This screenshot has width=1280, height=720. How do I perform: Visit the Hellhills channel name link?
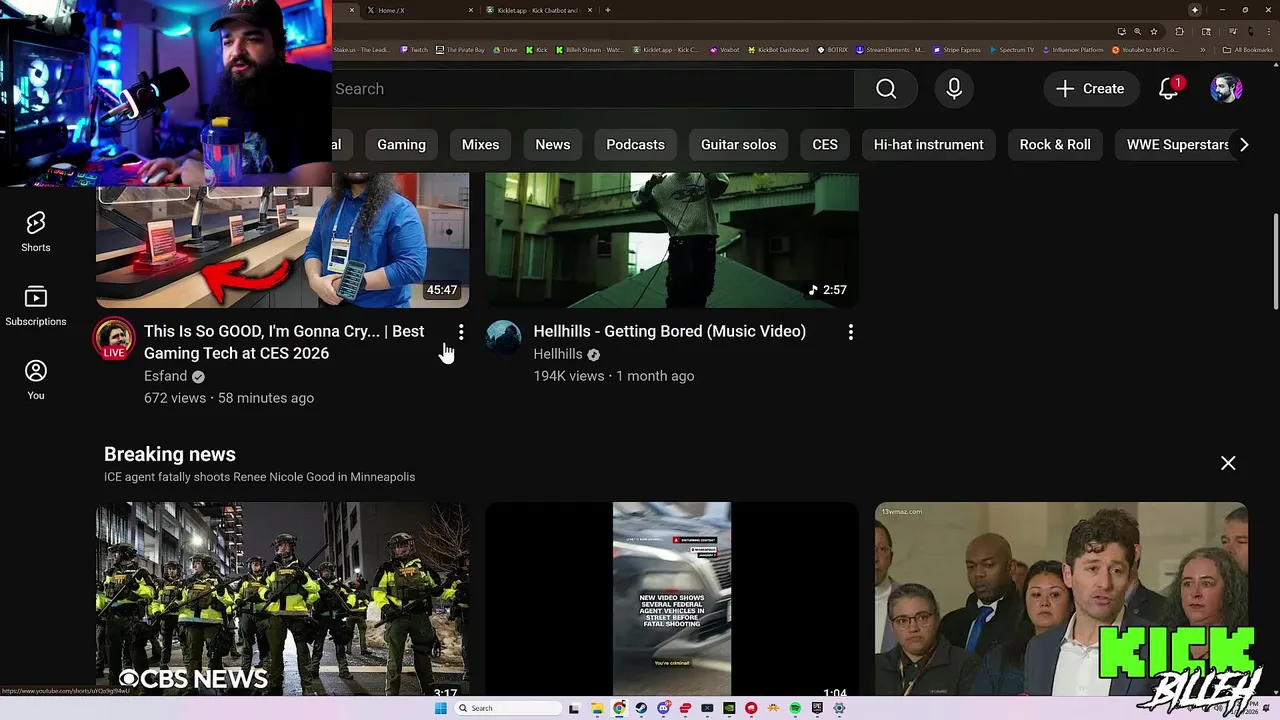click(558, 354)
